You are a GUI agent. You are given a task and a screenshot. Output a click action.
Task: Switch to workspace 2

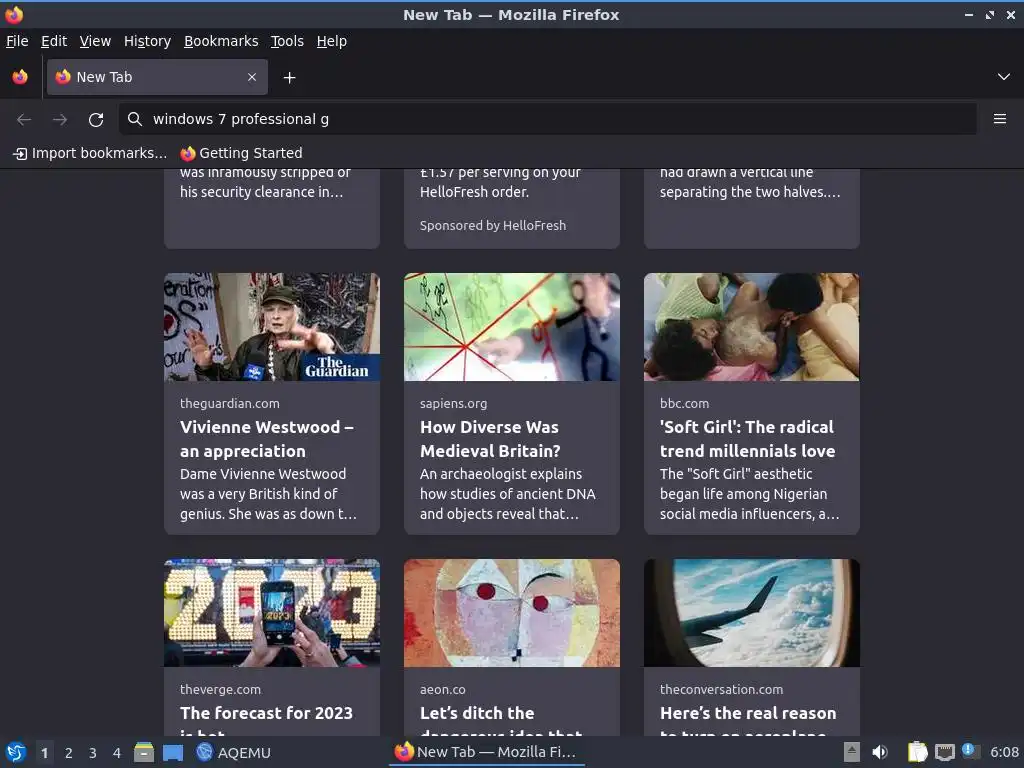tap(69, 753)
